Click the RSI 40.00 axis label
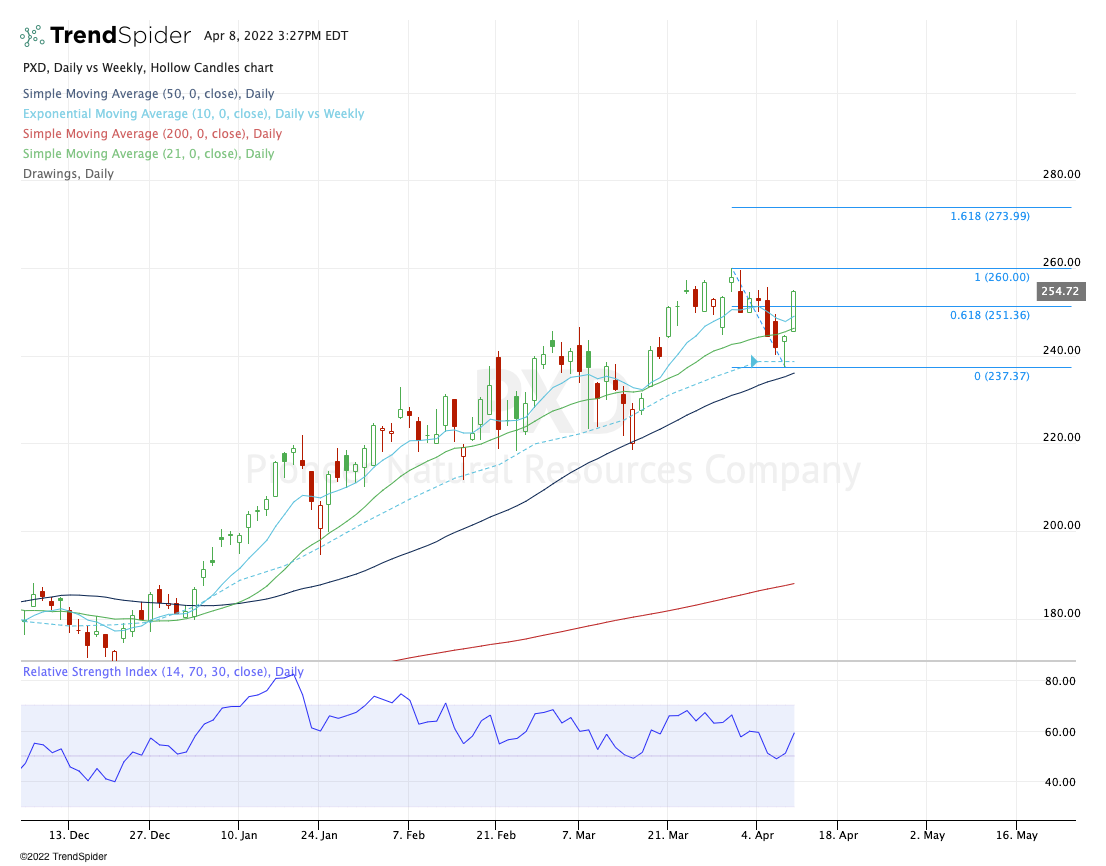 1060,782
